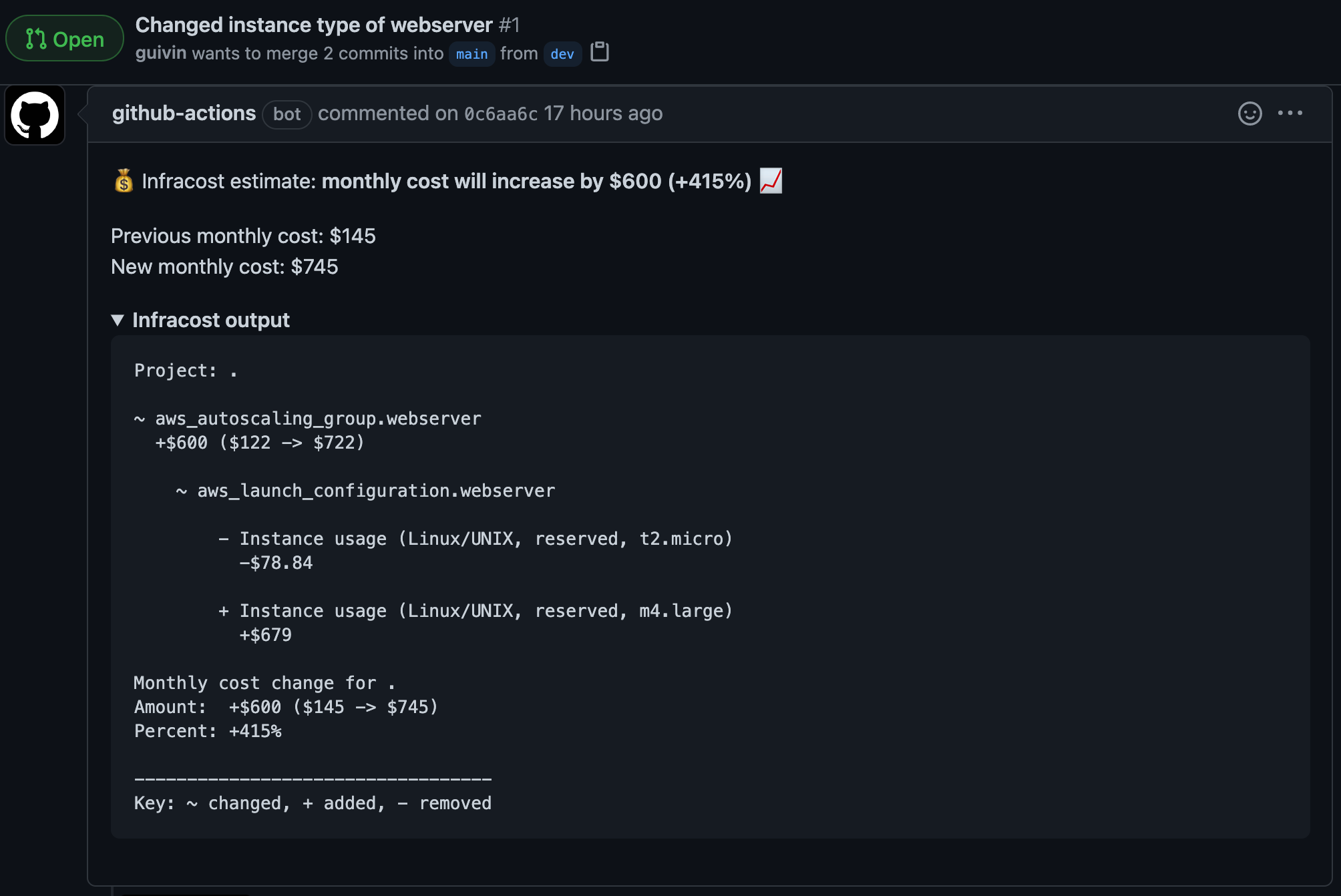Click the Infracost output summary label
The width and height of the screenshot is (1341, 896).
tap(211, 320)
